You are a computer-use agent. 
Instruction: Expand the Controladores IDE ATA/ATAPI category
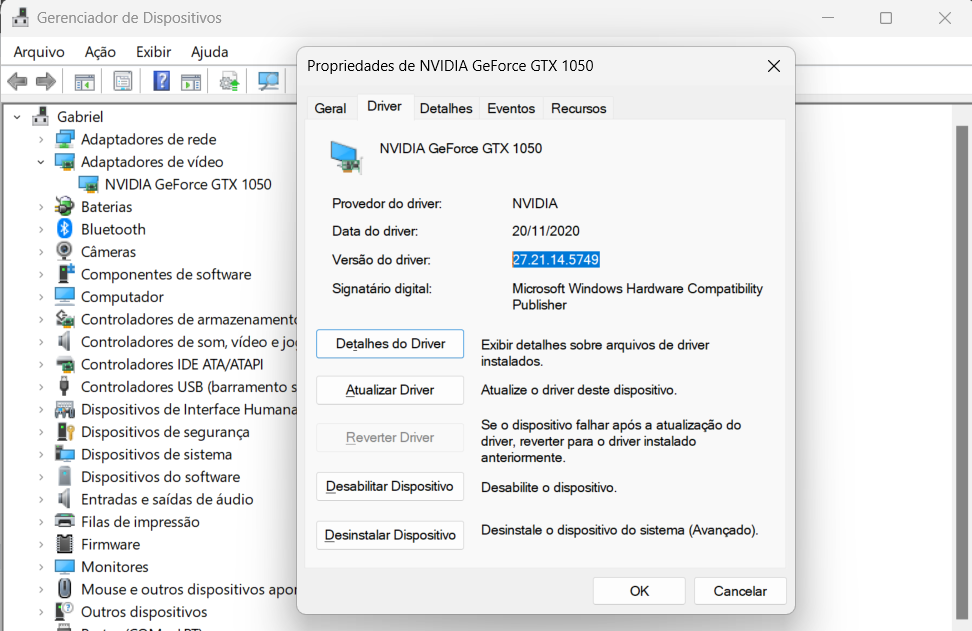pyautogui.click(x=41, y=364)
